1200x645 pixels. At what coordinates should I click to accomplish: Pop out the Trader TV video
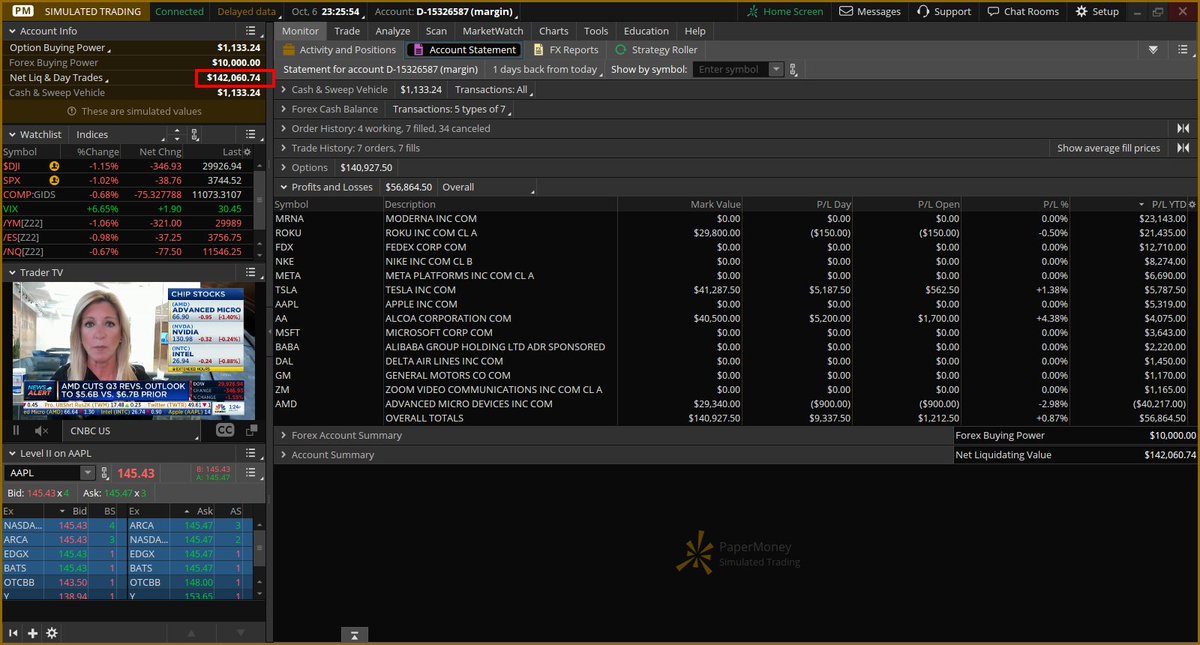click(x=250, y=430)
